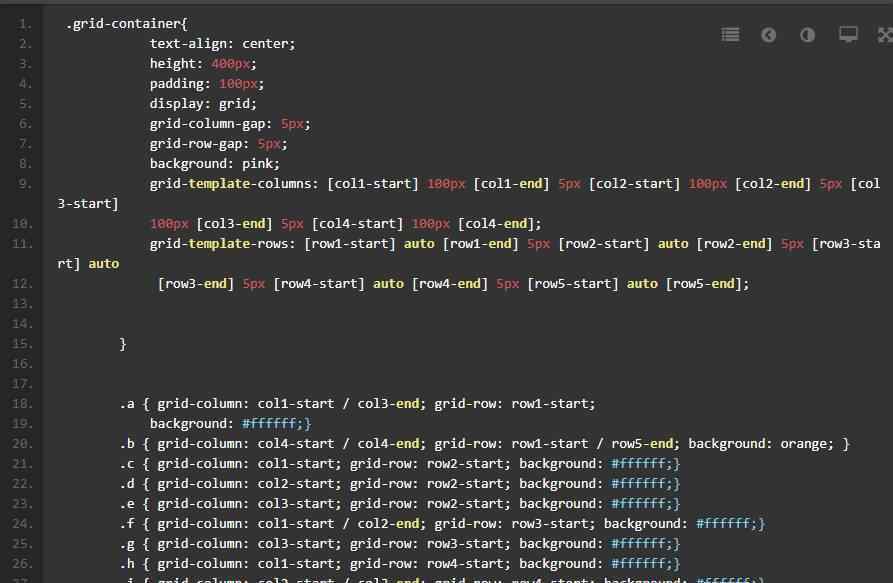Toggle the dark/light contrast theme icon
893x583 pixels.
pos(807,35)
